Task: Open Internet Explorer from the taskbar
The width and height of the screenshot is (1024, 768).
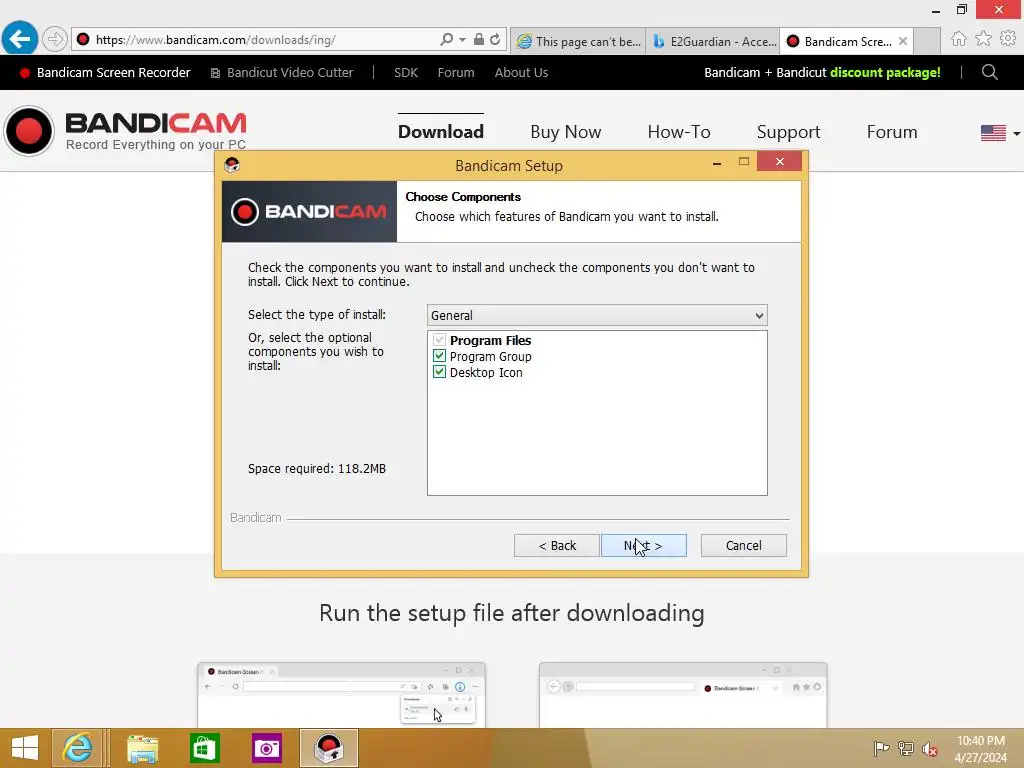Action: [77, 748]
